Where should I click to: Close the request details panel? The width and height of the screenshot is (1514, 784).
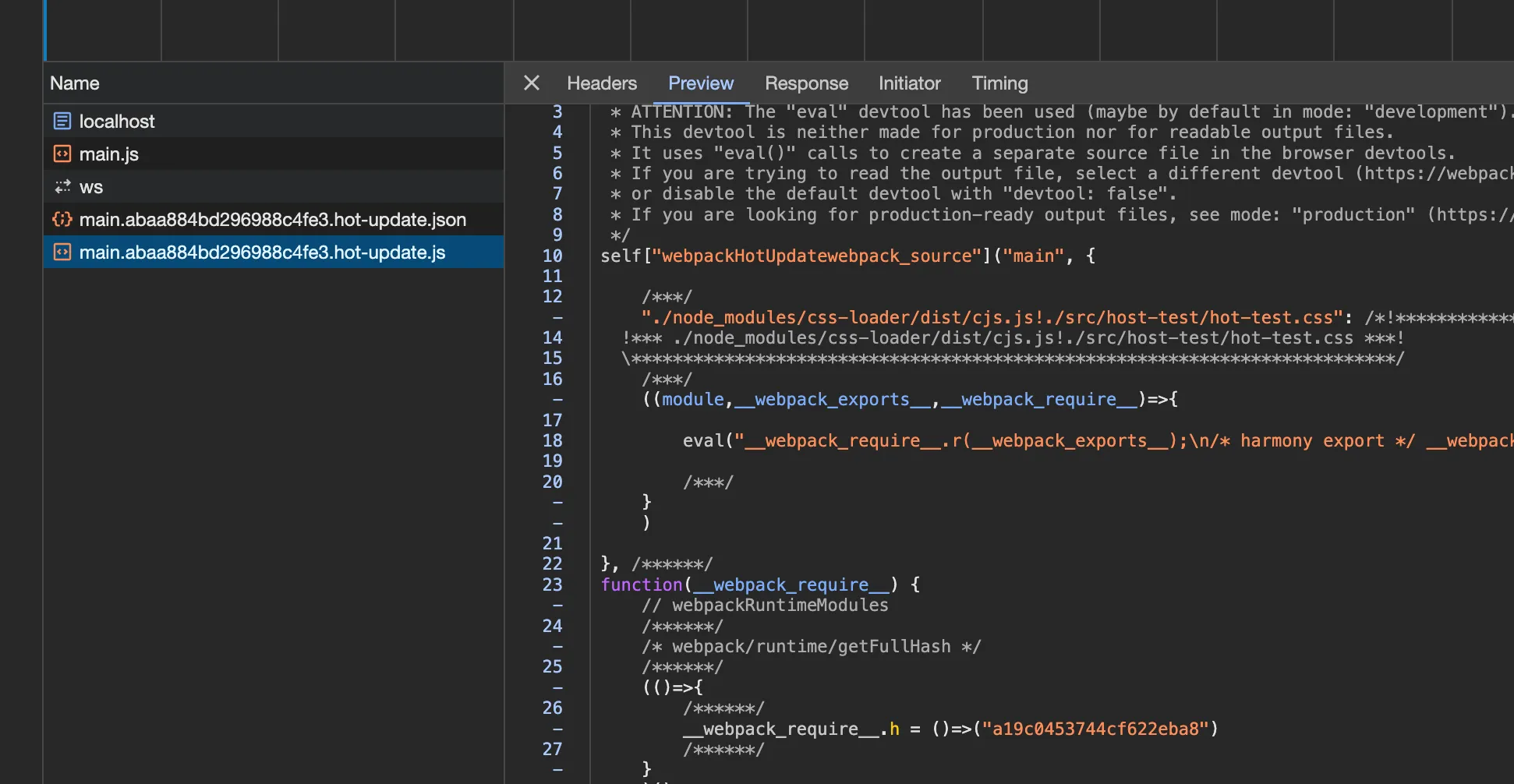pyautogui.click(x=532, y=83)
